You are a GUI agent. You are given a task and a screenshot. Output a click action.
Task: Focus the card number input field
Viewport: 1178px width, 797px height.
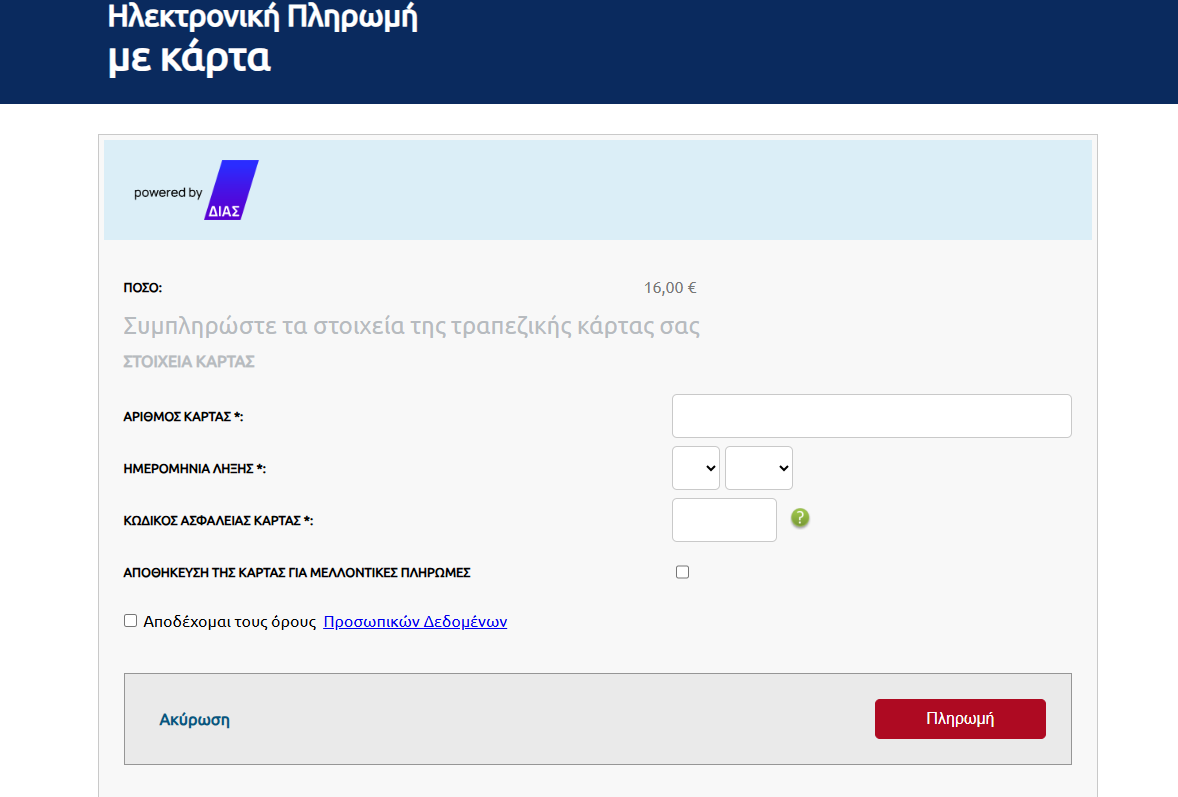pos(871,416)
